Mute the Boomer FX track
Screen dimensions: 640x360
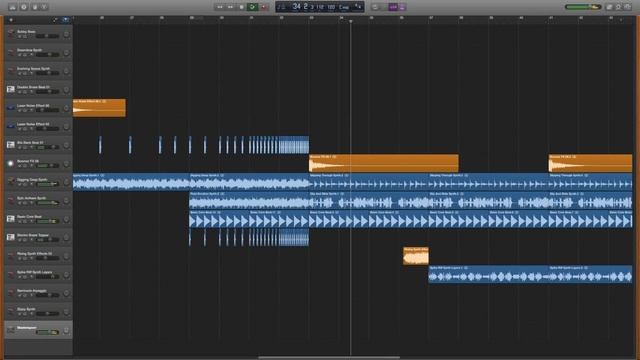[19, 166]
